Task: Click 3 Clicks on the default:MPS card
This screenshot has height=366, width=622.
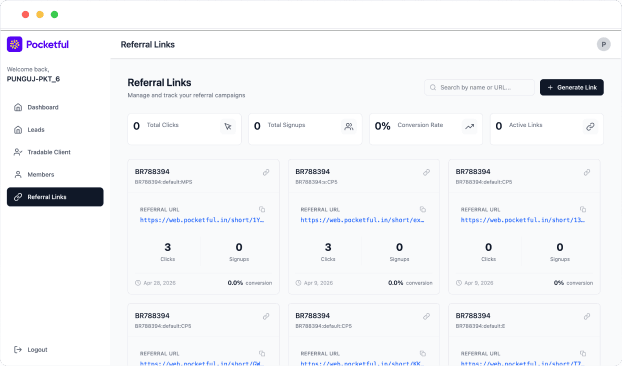Action: (168, 252)
